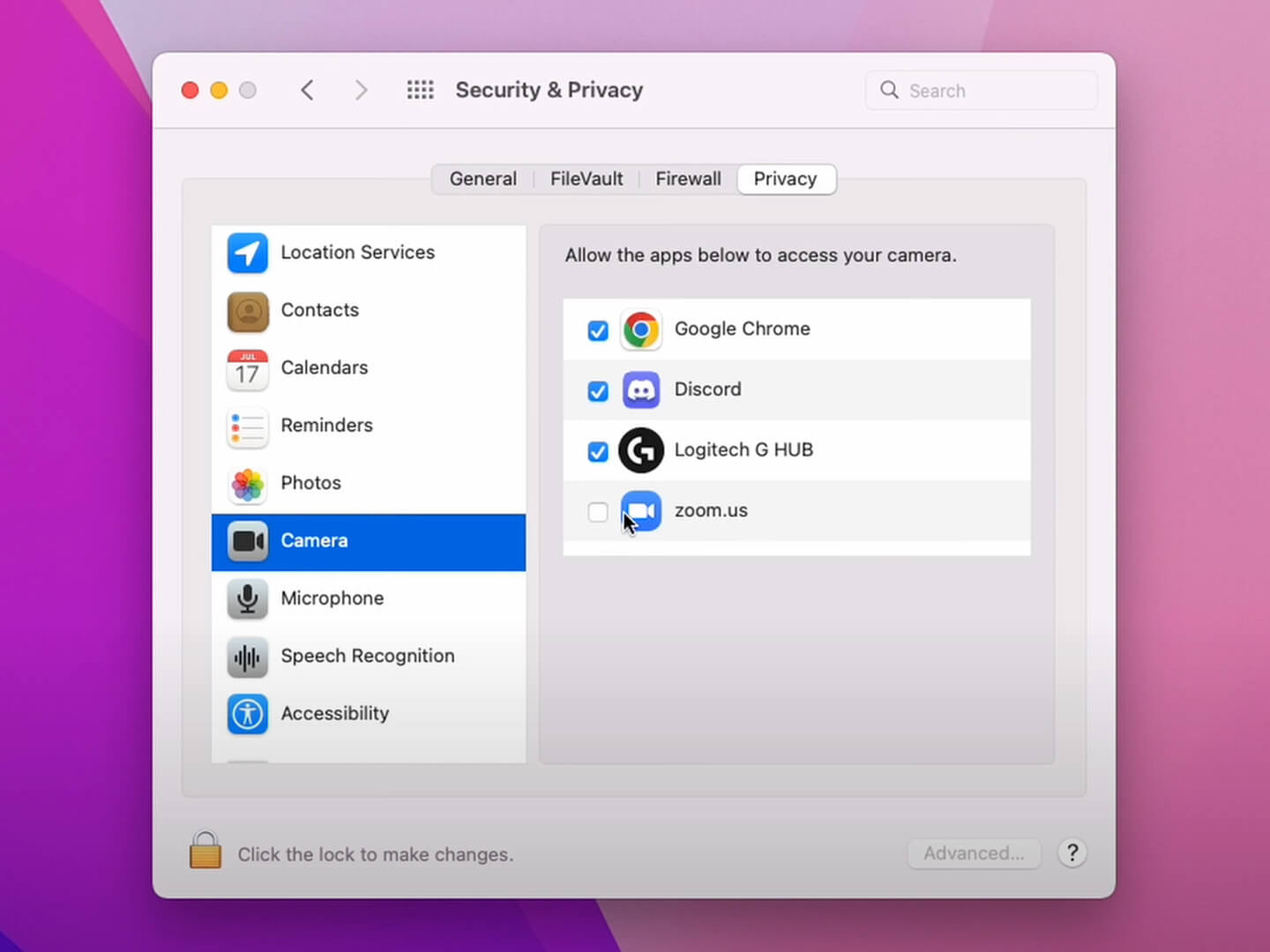Click the zoom.us app name
1270x952 pixels.
click(711, 510)
